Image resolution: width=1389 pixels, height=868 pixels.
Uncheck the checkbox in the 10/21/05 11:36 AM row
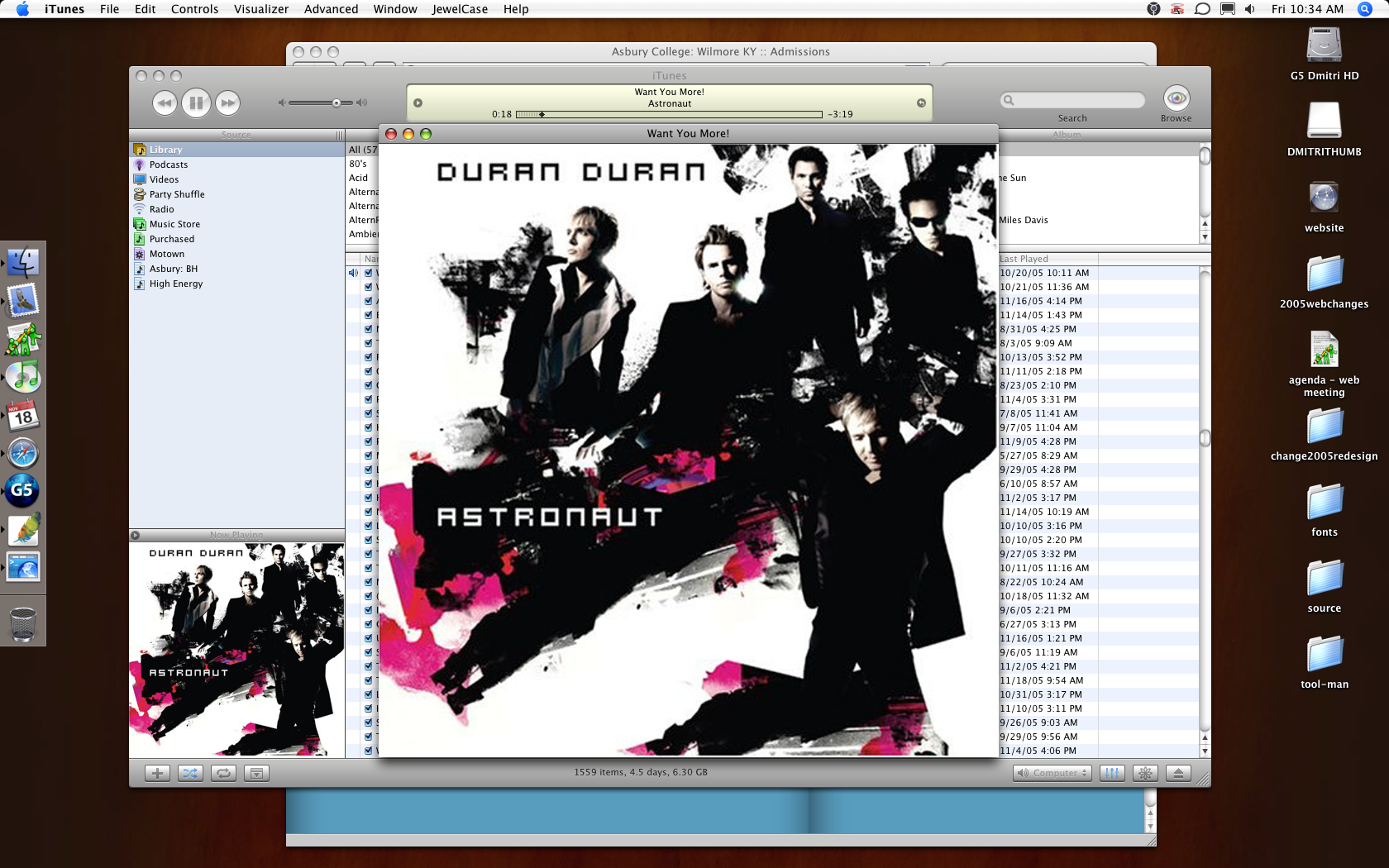point(368,287)
